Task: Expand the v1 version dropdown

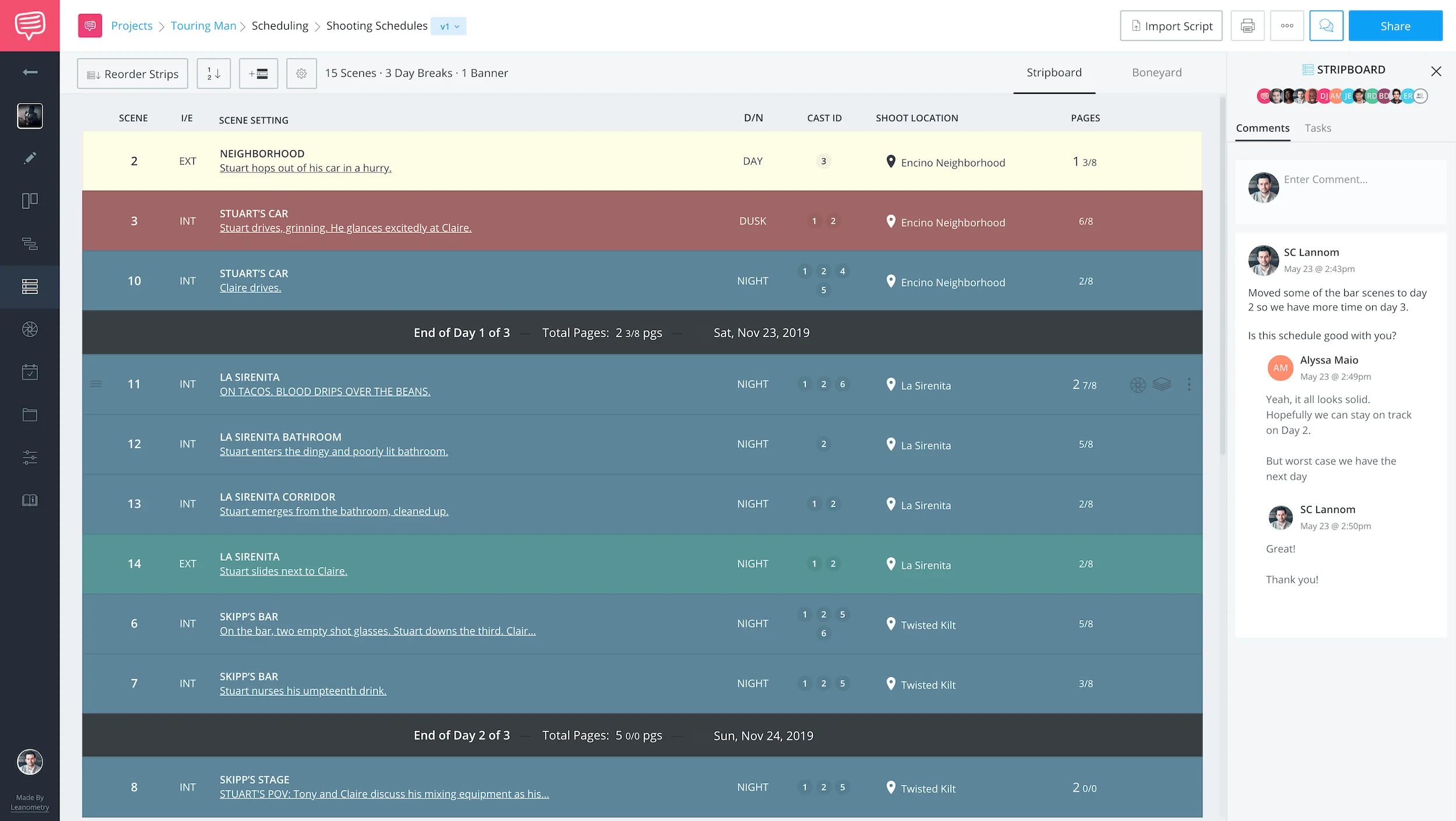Action: click(x=448, y=26)
